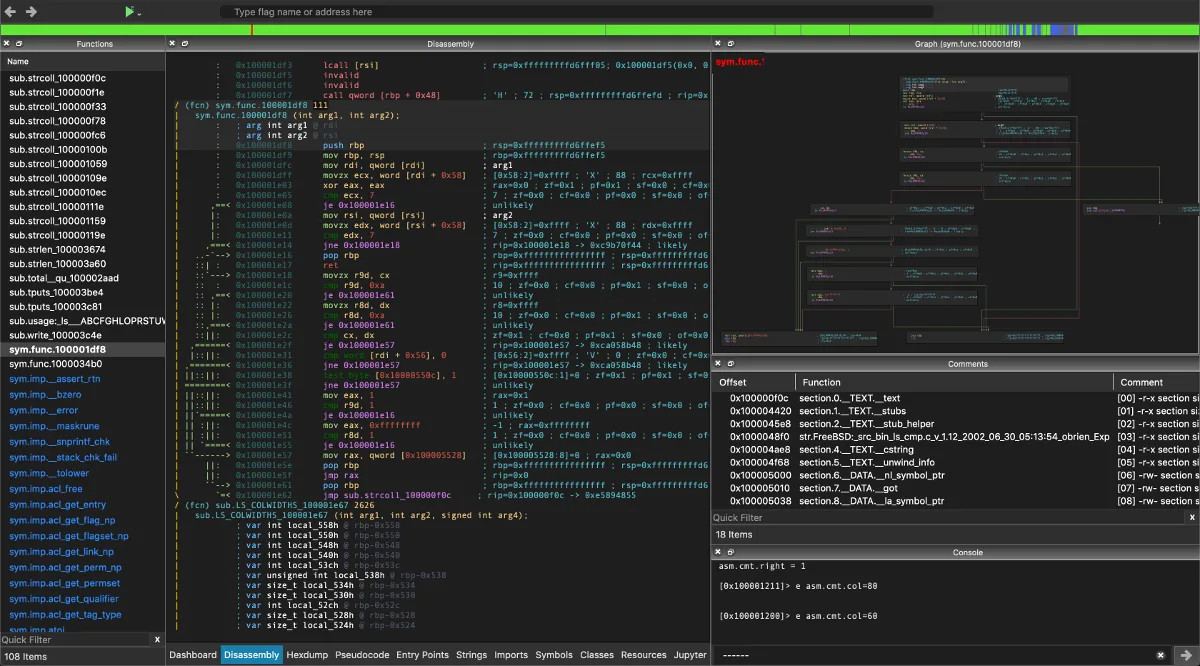Sort comments by the Offset column header
Screen dimensions: 1200x666
pyautogui.click(x=736, y=382)
